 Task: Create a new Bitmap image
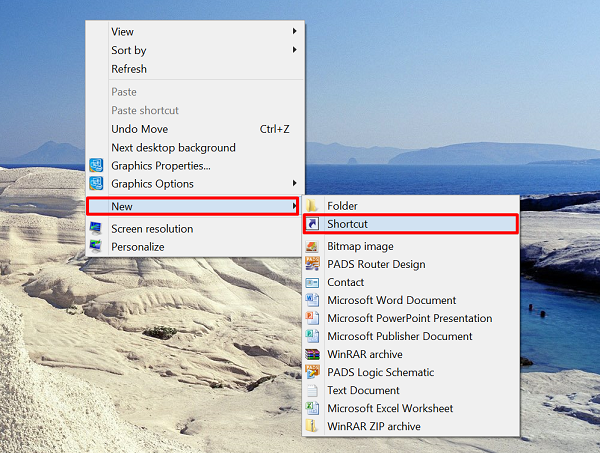[x=411, y=246]
